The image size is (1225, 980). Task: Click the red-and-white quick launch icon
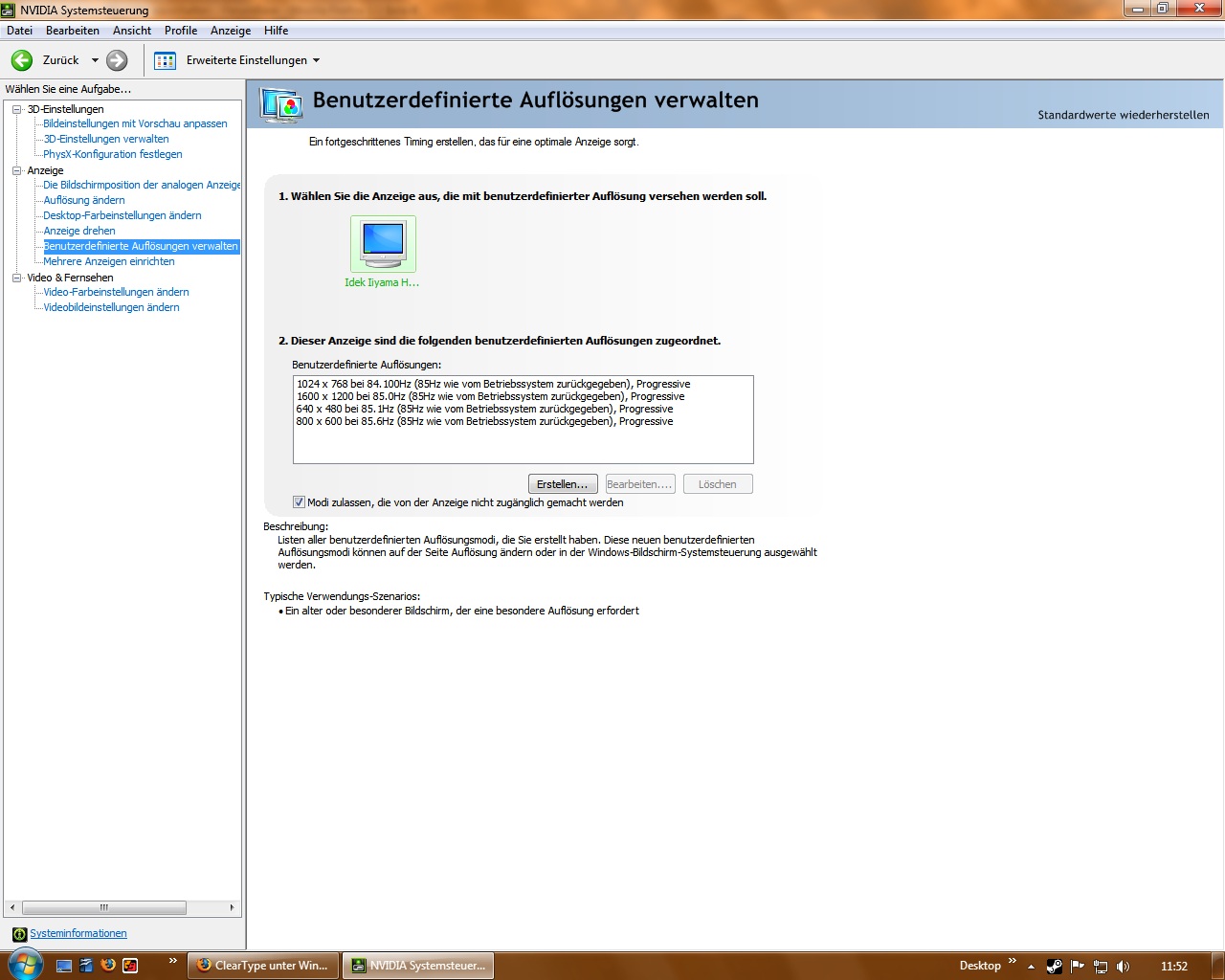coord(130,966)
